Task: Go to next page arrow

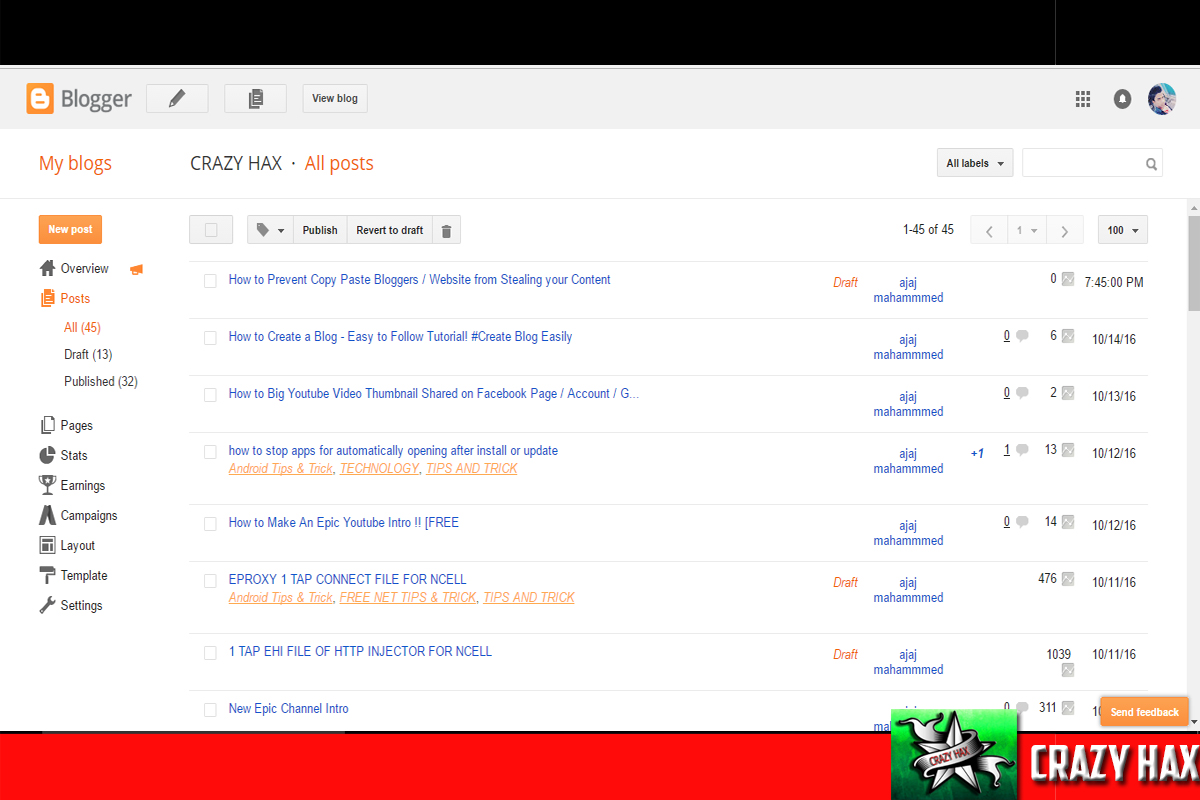Action: click(x=1065, y=230)
